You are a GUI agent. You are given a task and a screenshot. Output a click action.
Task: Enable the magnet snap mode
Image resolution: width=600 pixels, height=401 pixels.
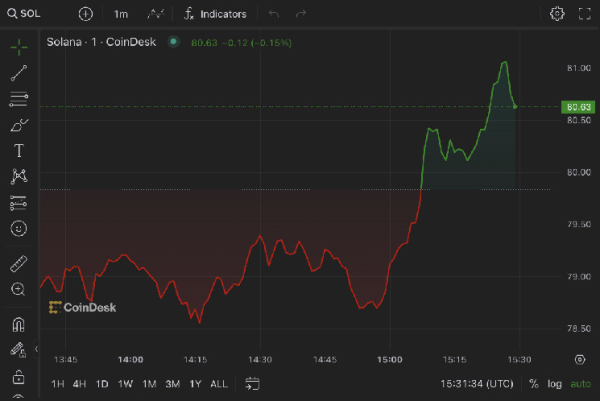(x=18, y=325)
